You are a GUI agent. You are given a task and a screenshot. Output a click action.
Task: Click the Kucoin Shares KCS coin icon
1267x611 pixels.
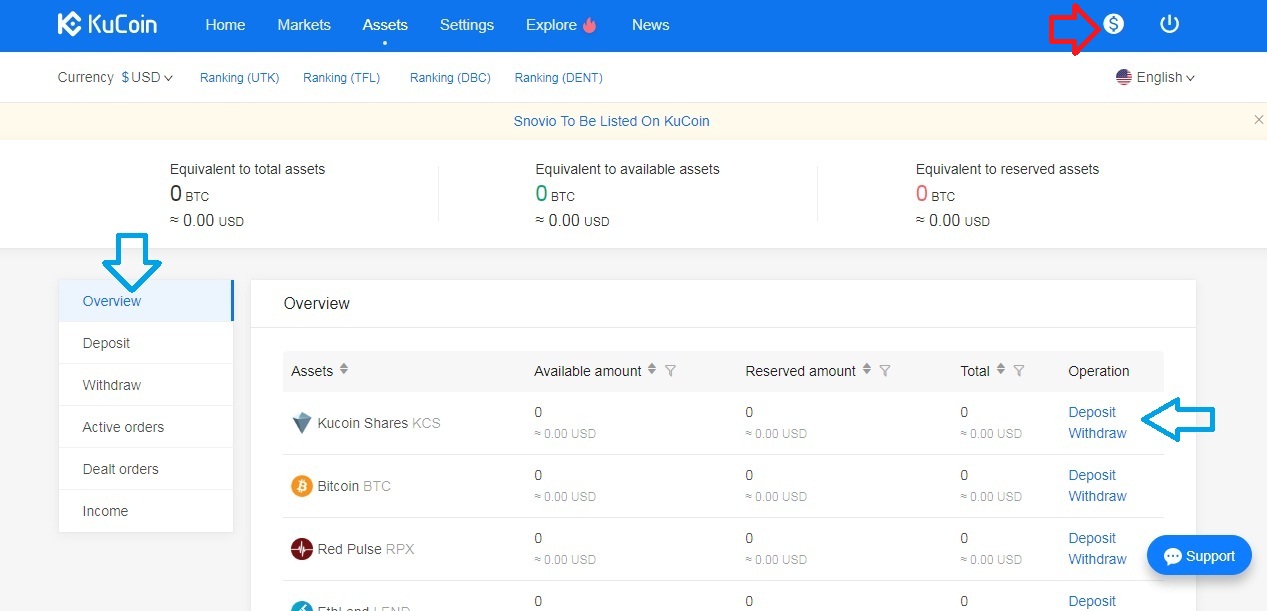pos(301,423)
